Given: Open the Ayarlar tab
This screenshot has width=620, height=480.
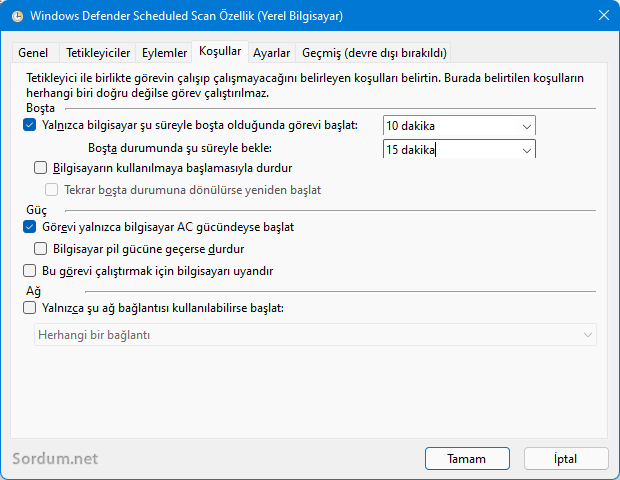Looking at the screenshot, I should coord(272,53).
